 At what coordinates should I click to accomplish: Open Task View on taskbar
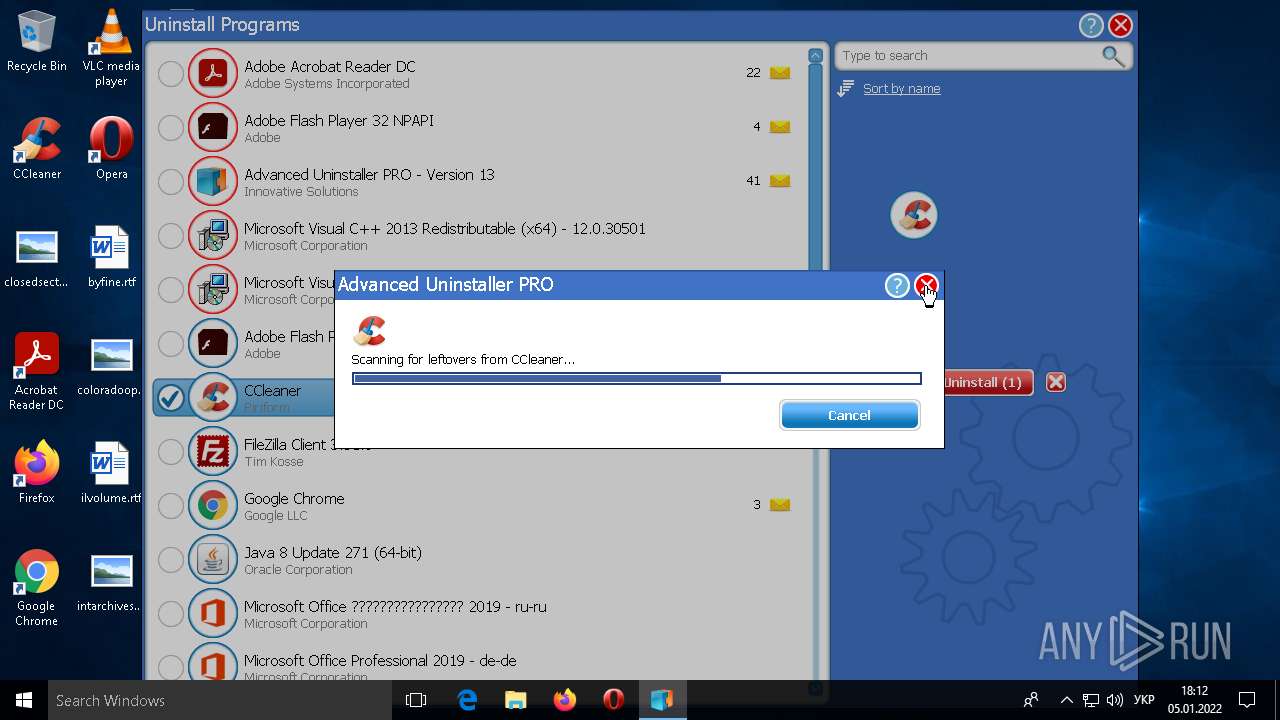pyautogui.click(x=416, y=700)
